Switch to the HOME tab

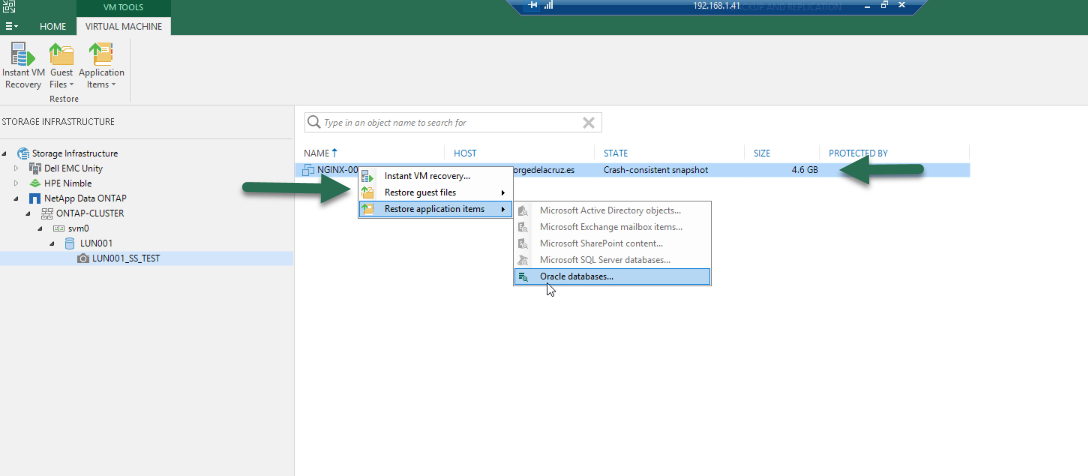[53, 26]
